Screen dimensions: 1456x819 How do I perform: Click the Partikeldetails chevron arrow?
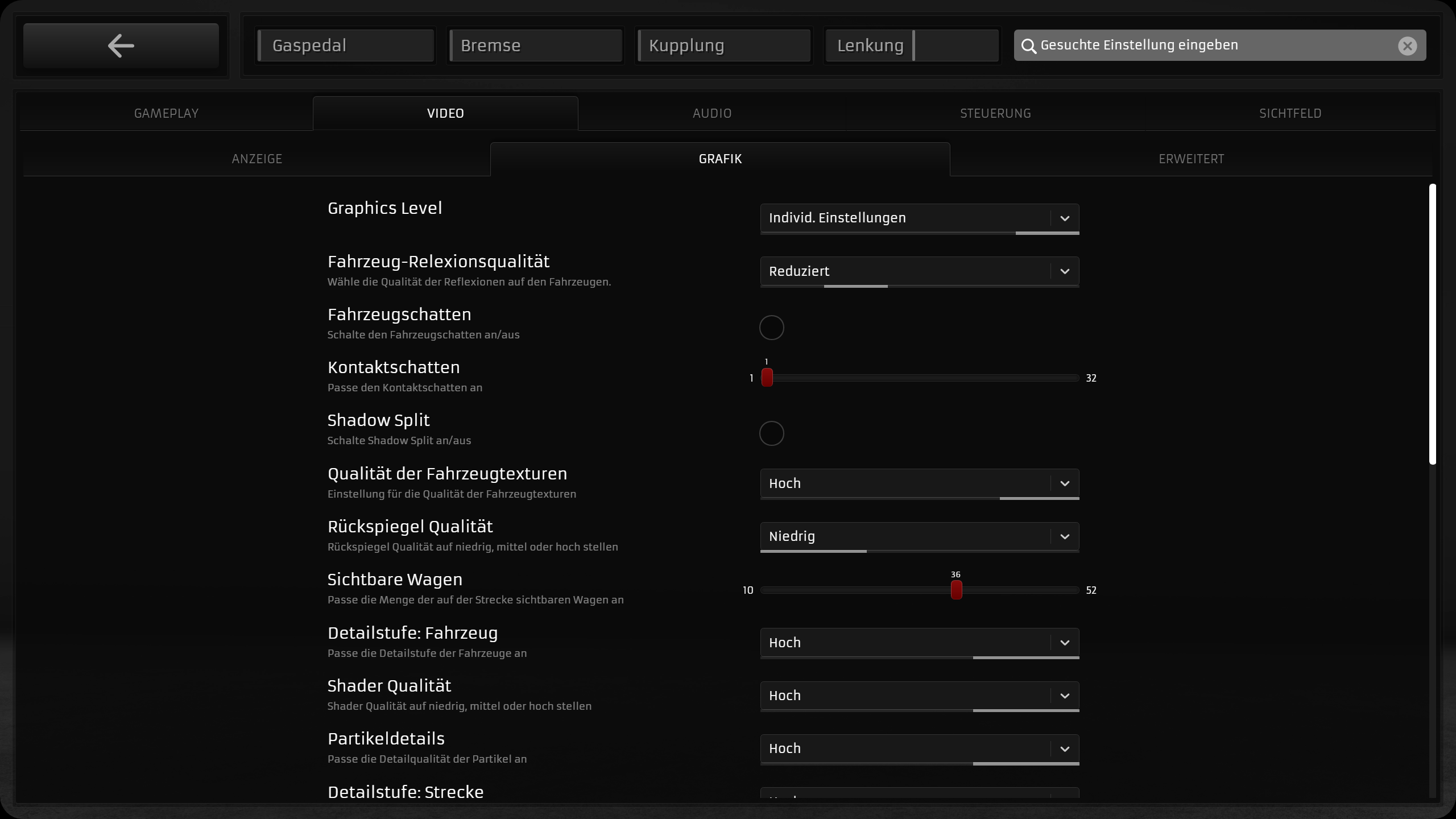tap(1065, 749)
